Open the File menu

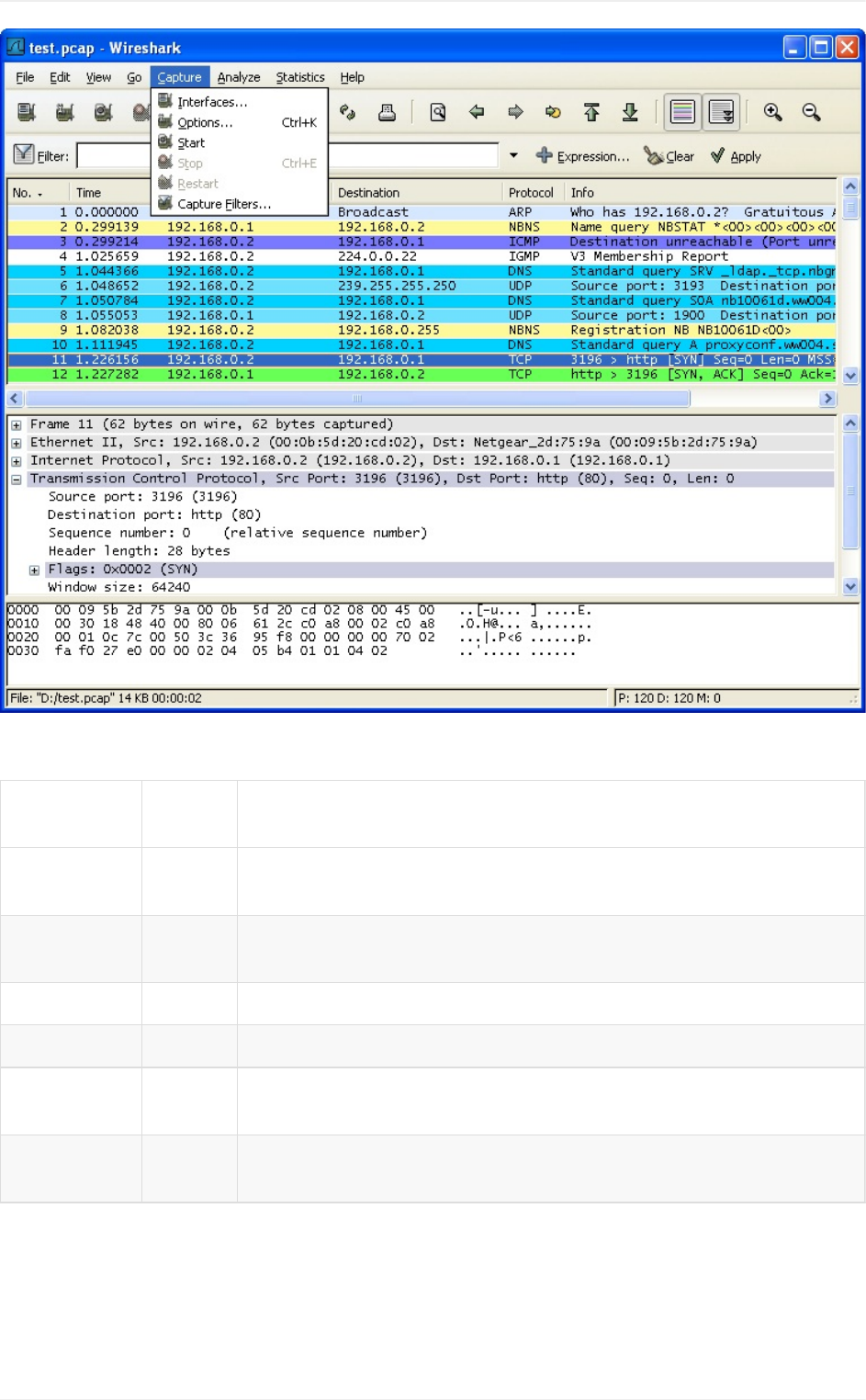coord(26,77)
